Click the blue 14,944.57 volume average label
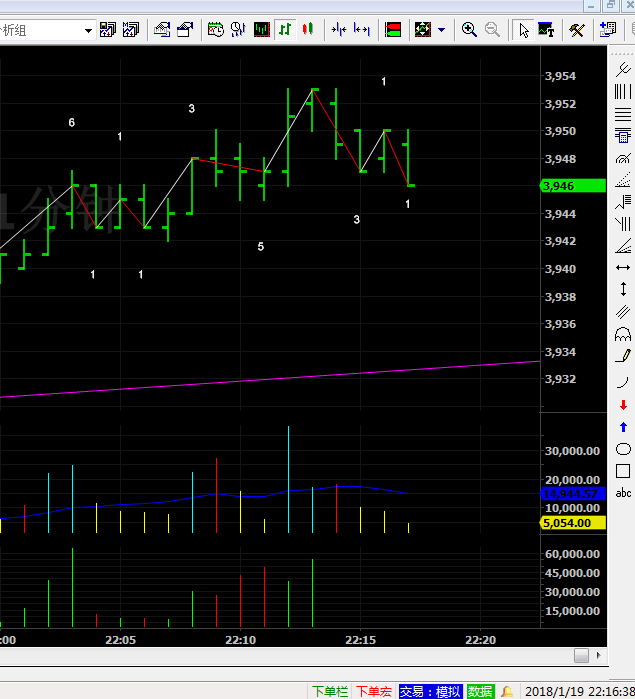This screenshot has width=635, height=699. pos(573,494)
